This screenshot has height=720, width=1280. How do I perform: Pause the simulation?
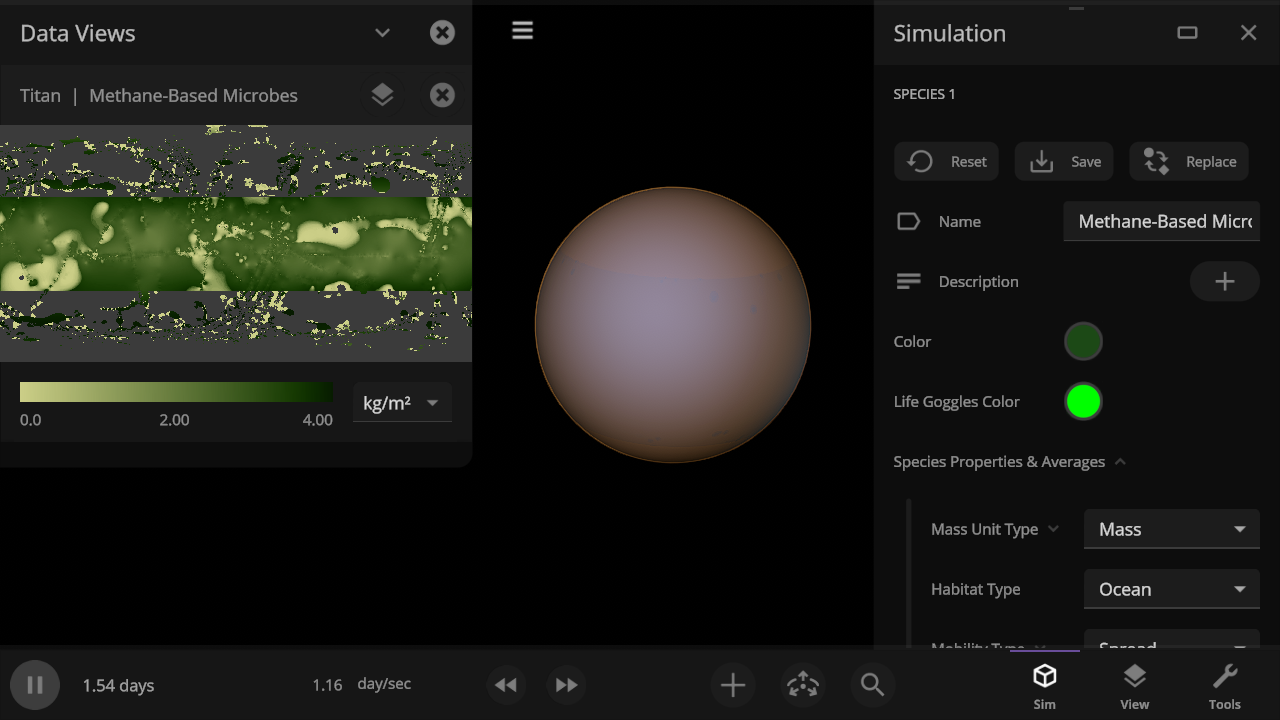tap(35, 685)
